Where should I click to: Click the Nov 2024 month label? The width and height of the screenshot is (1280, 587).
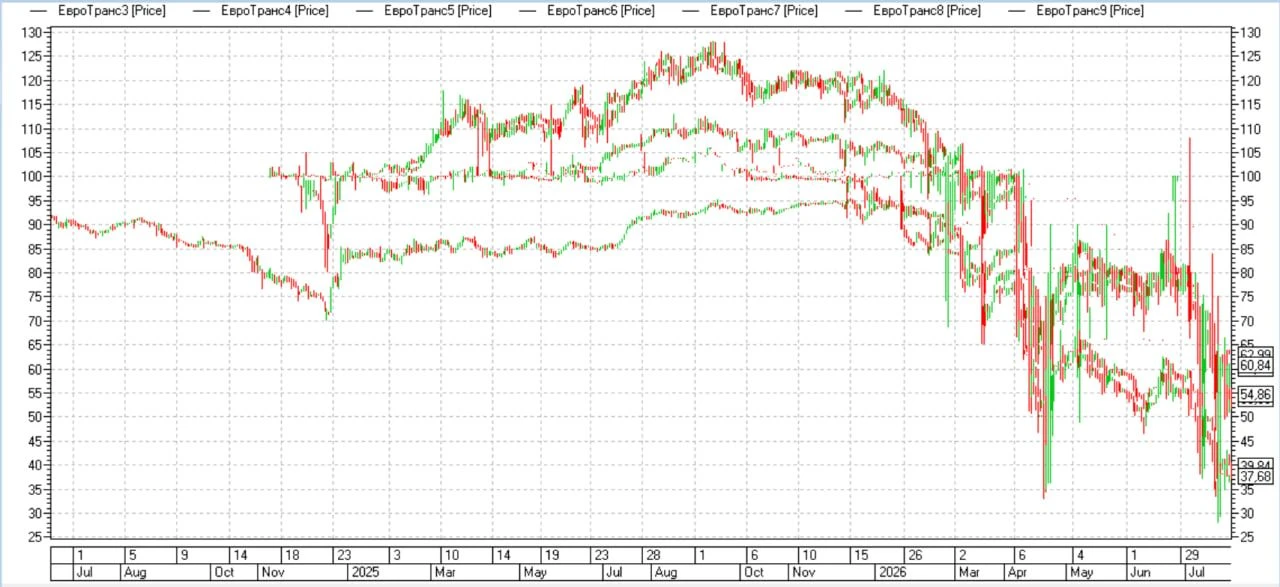click(x=273, y=573)
